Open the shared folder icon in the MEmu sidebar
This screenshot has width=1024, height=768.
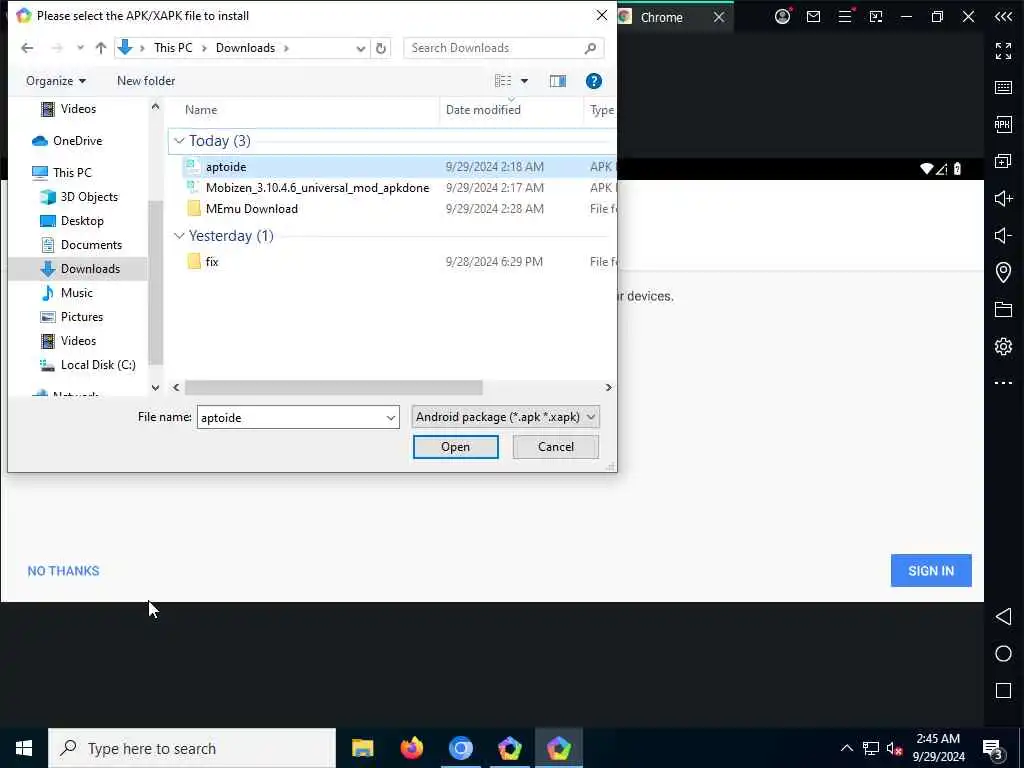coord(1003,309)
